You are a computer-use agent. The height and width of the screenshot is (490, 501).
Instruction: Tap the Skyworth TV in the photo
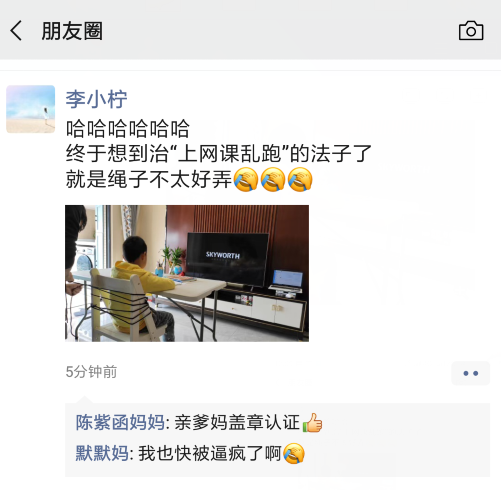pyautogui.click(x=227, y=260)
